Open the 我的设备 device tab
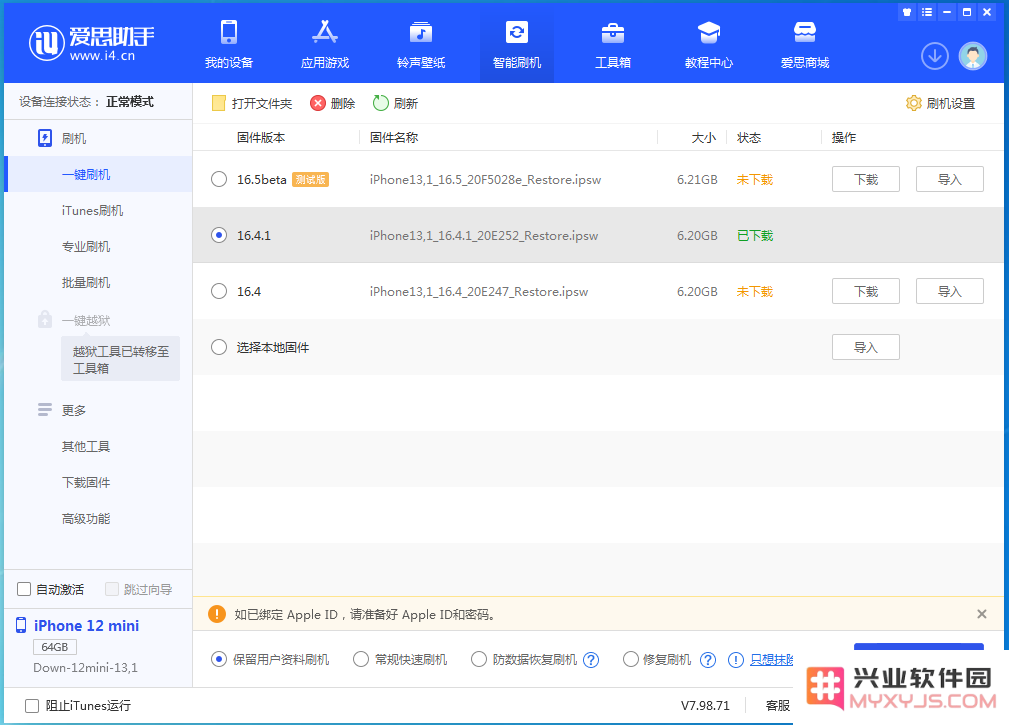 click(x=228, y=44)
